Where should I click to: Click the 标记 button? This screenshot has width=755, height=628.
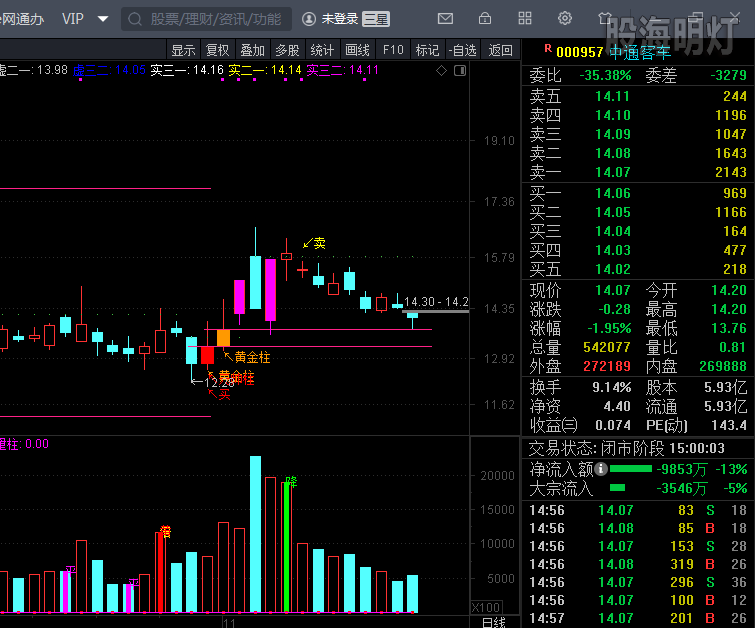pos(427,50)
